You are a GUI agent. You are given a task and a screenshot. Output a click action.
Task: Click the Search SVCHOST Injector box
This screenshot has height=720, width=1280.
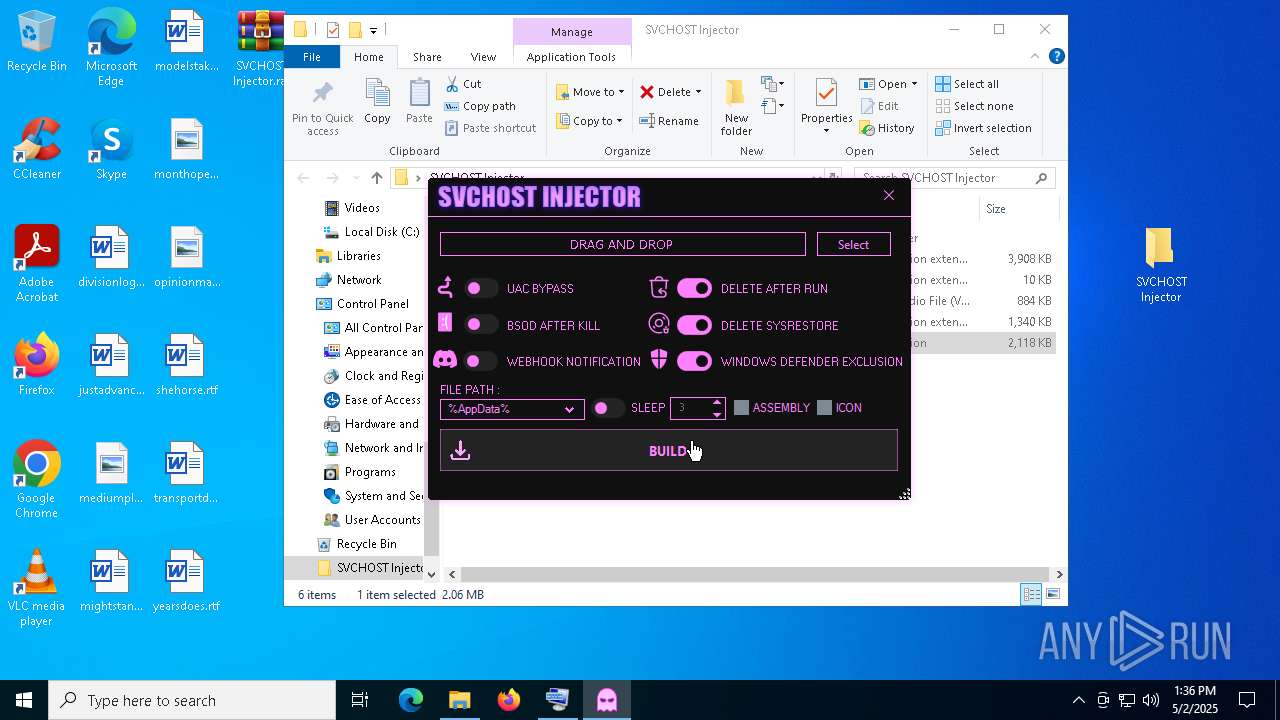click(955, 178)
